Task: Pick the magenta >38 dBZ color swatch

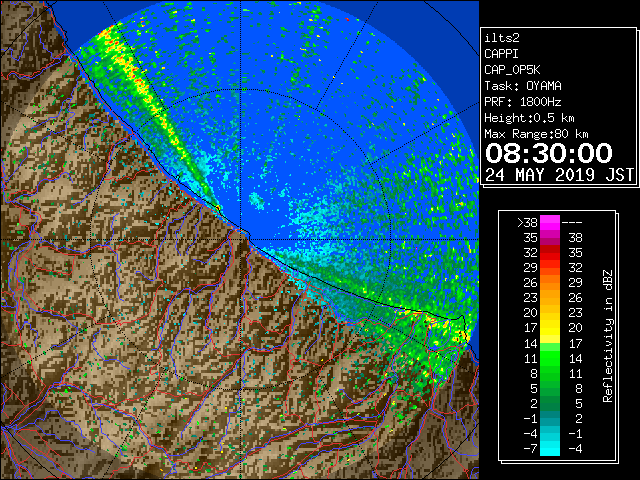Action: pos(550,222)
